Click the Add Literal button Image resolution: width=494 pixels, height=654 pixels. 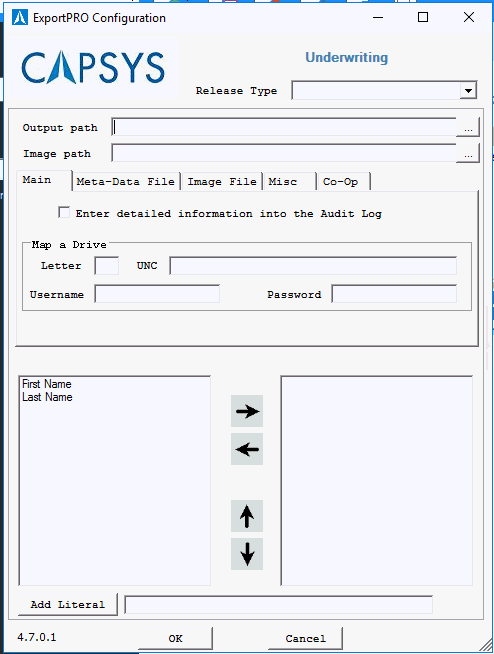click(x=68, y=604)
